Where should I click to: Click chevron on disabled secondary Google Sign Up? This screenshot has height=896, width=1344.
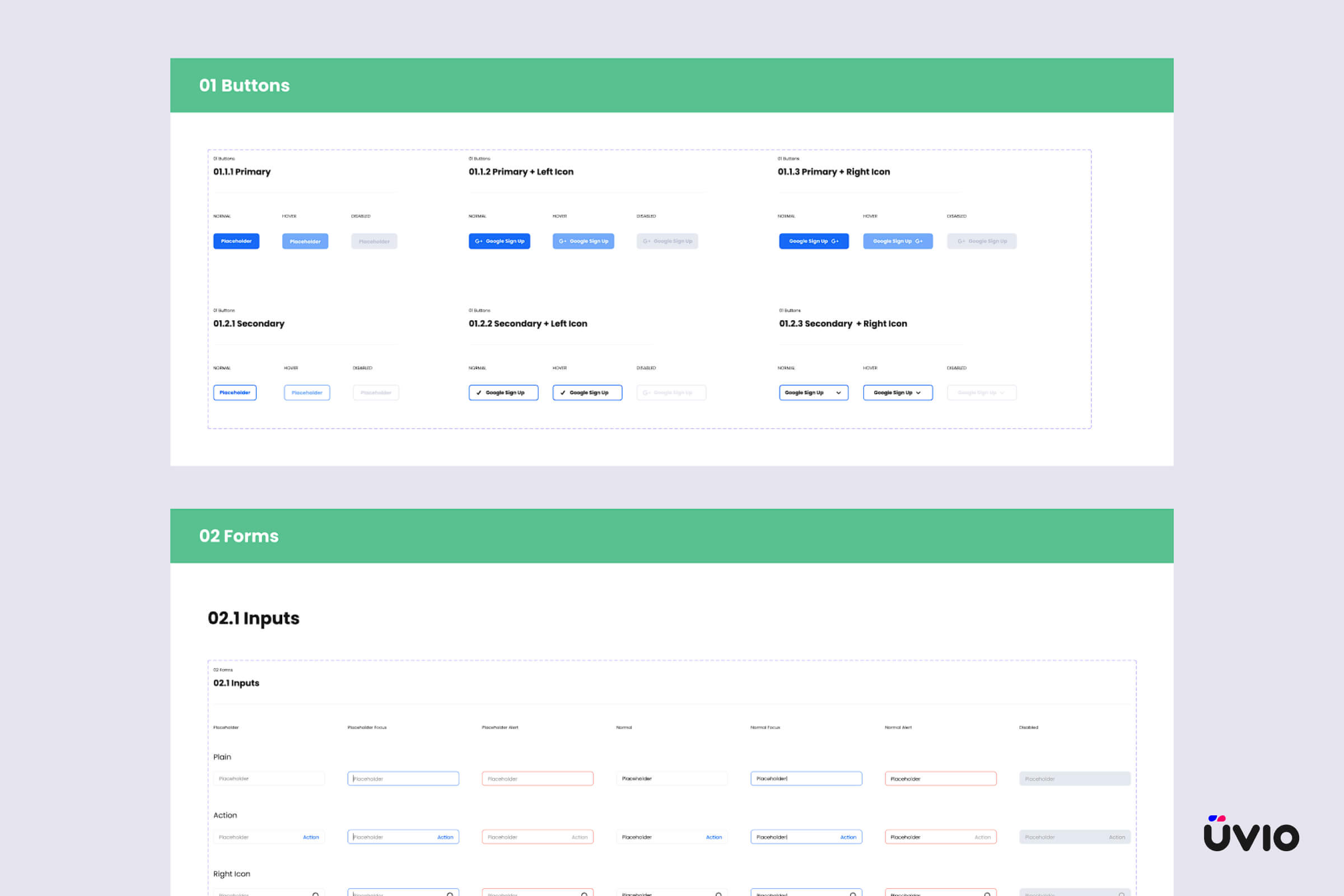pyautogui.click(x=1002, y=393)
